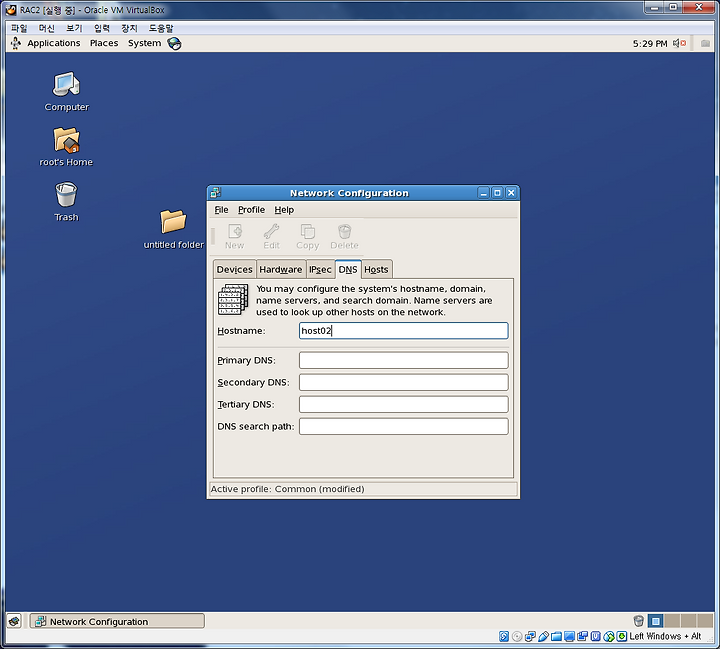This screenshot has width=720, height=649.
Task: Minimize the Network Configuration dialog
Action: (483, 193)
